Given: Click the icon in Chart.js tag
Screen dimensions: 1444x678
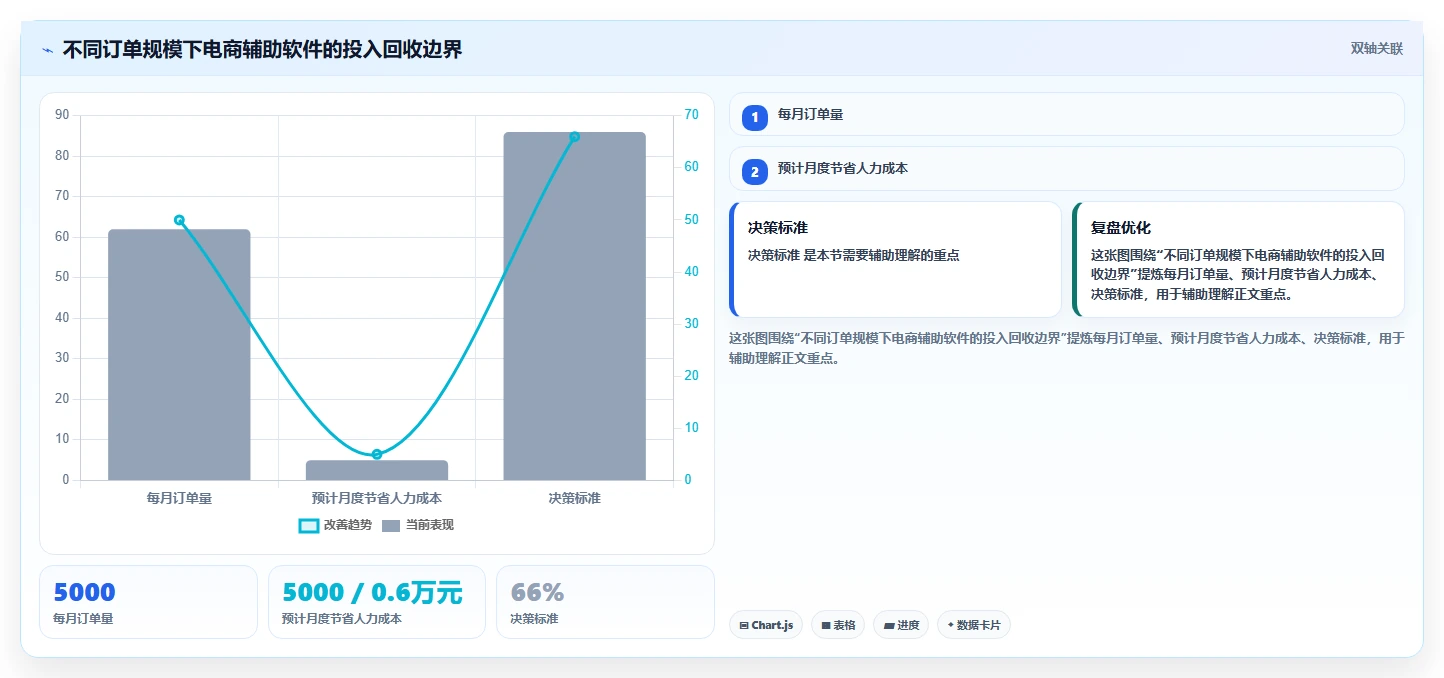Looking at the screenshot, I should [744, 626].
